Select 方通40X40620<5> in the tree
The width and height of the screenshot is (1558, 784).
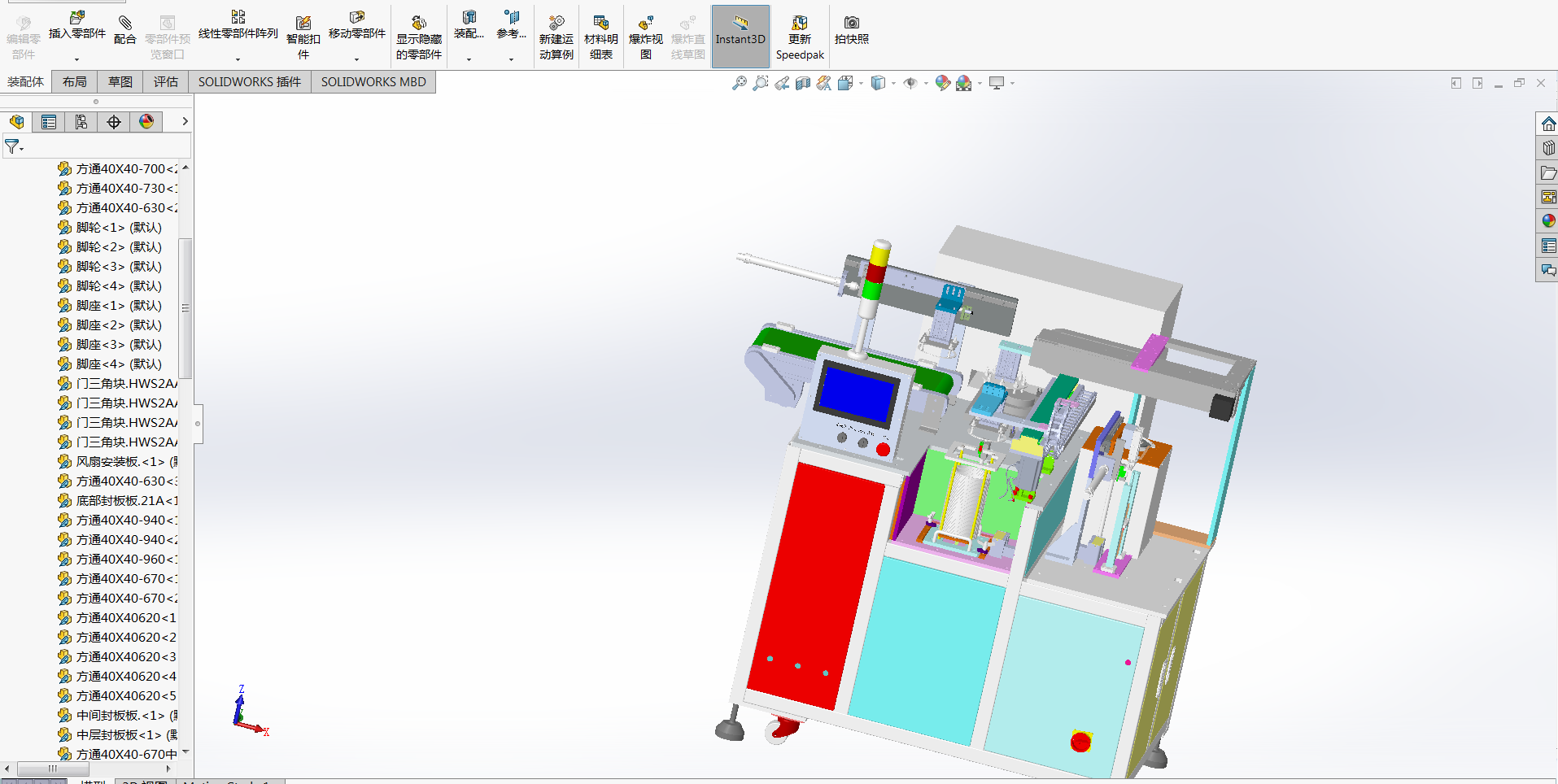(x=117, y=696)
